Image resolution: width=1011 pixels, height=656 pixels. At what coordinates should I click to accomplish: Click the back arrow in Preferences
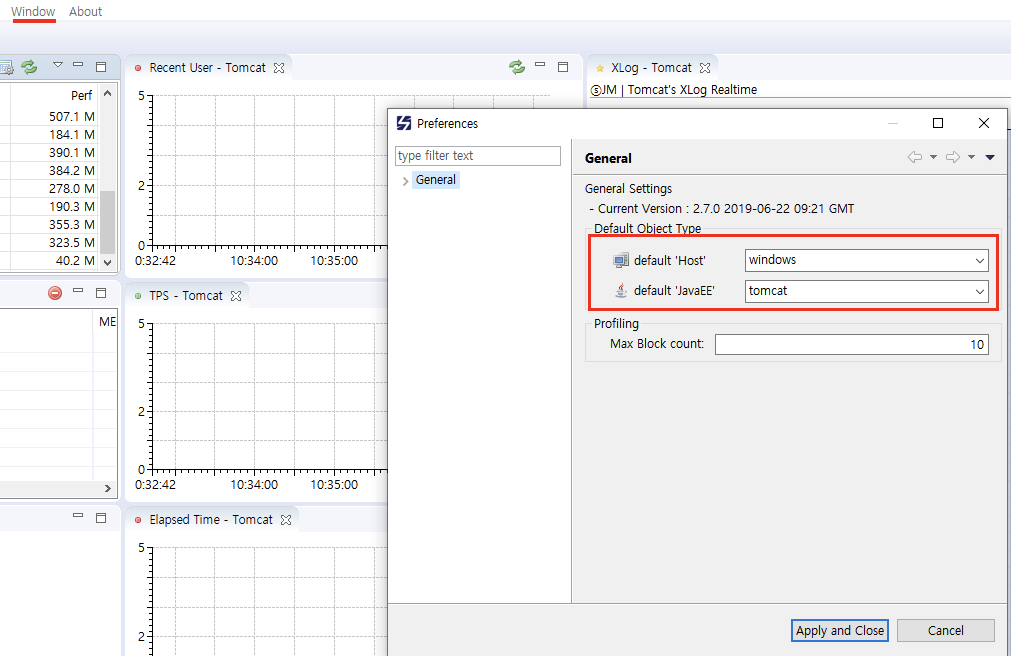914,157
